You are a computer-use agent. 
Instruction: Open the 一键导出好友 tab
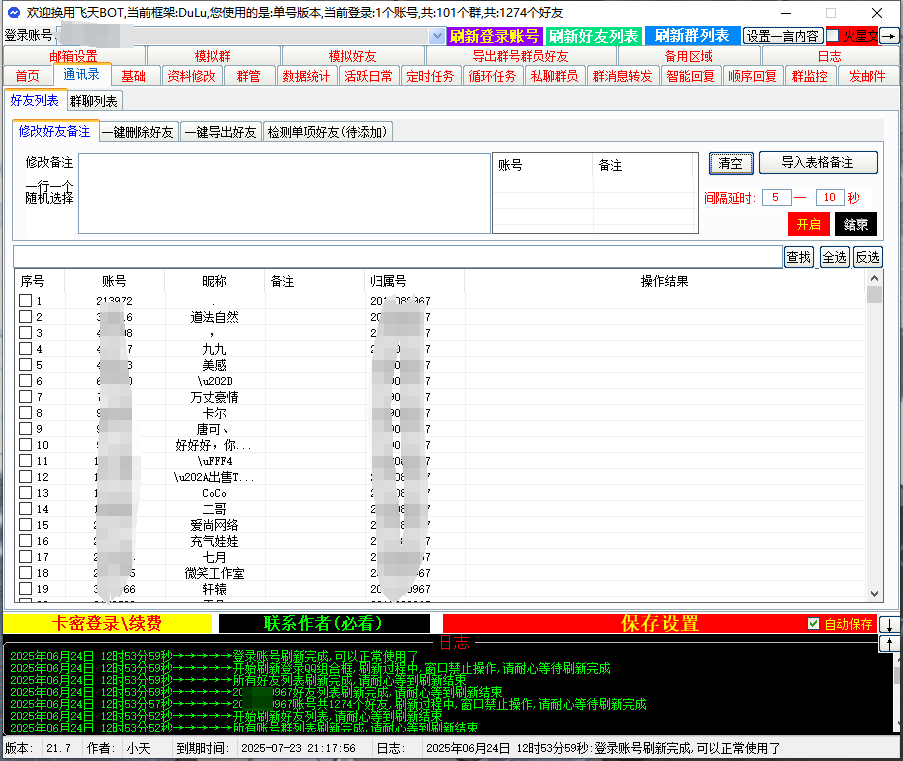pos(221,132)
